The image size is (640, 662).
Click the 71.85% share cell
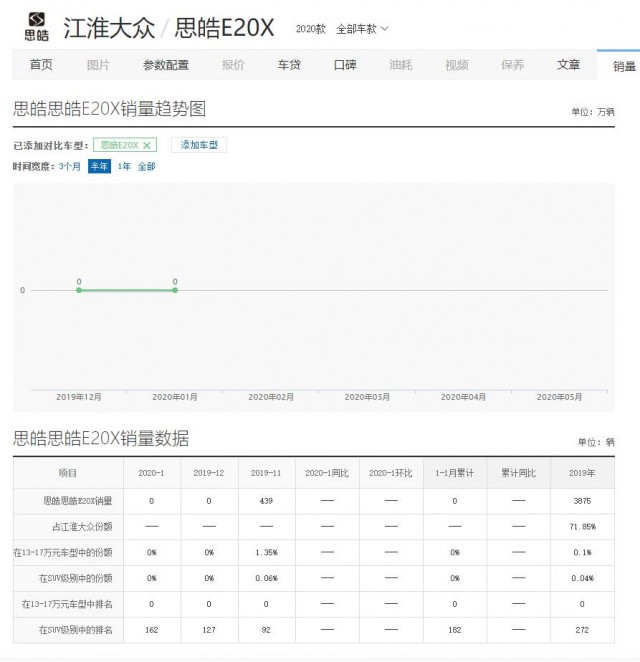pos(582,526)
